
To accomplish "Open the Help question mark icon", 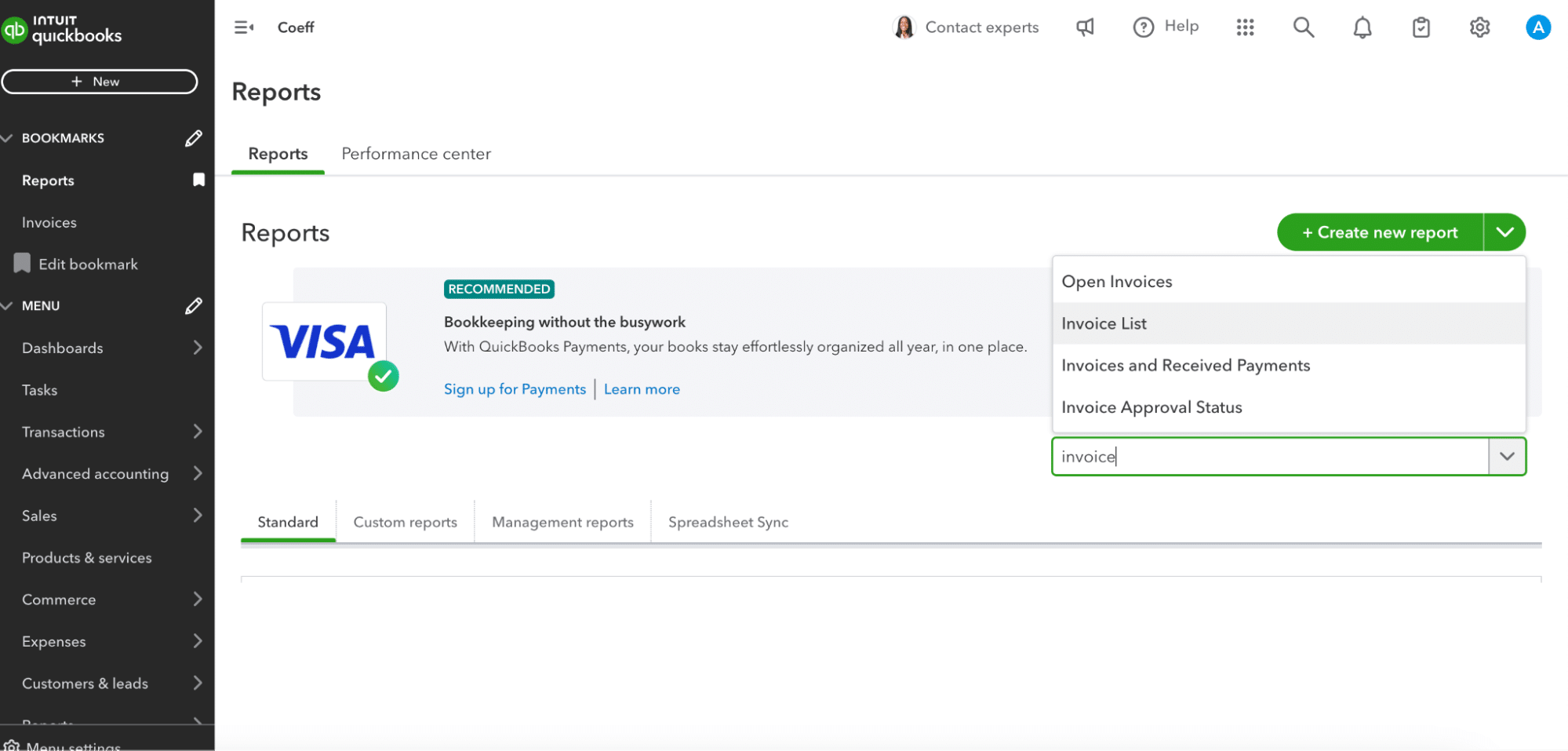I will [x=1144, y=27].
